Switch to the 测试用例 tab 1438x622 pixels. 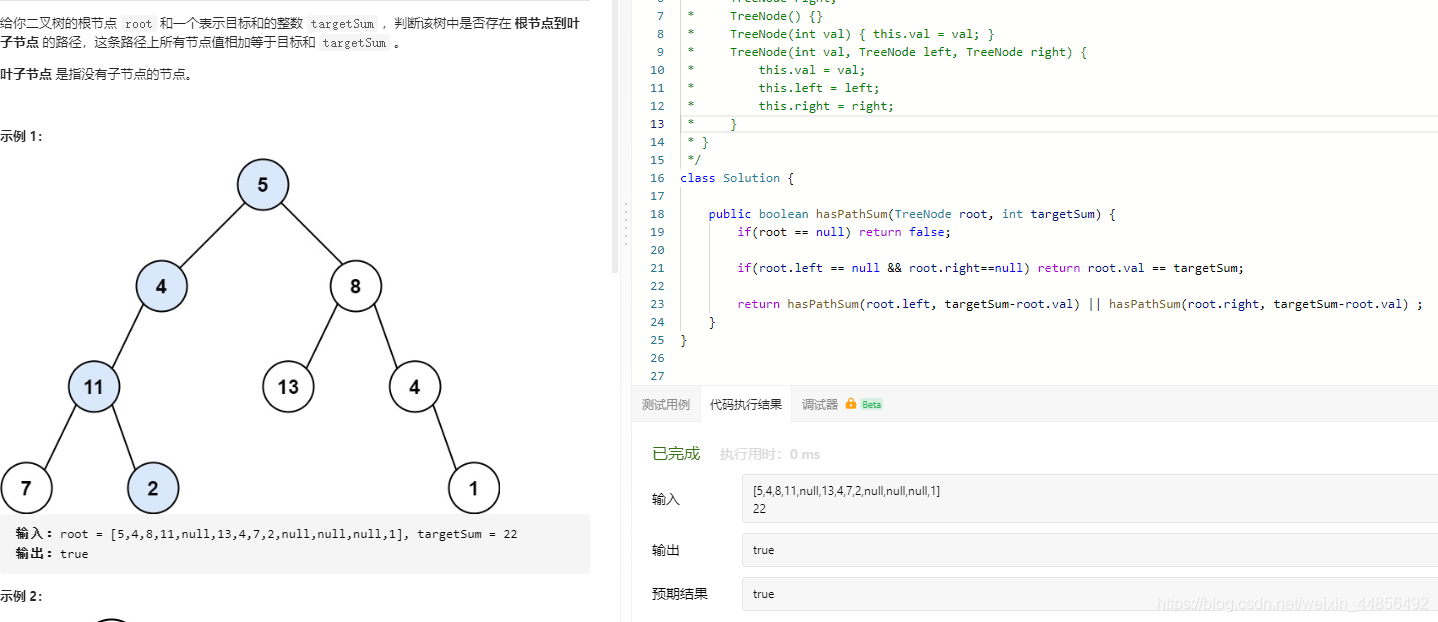point(666,404)
